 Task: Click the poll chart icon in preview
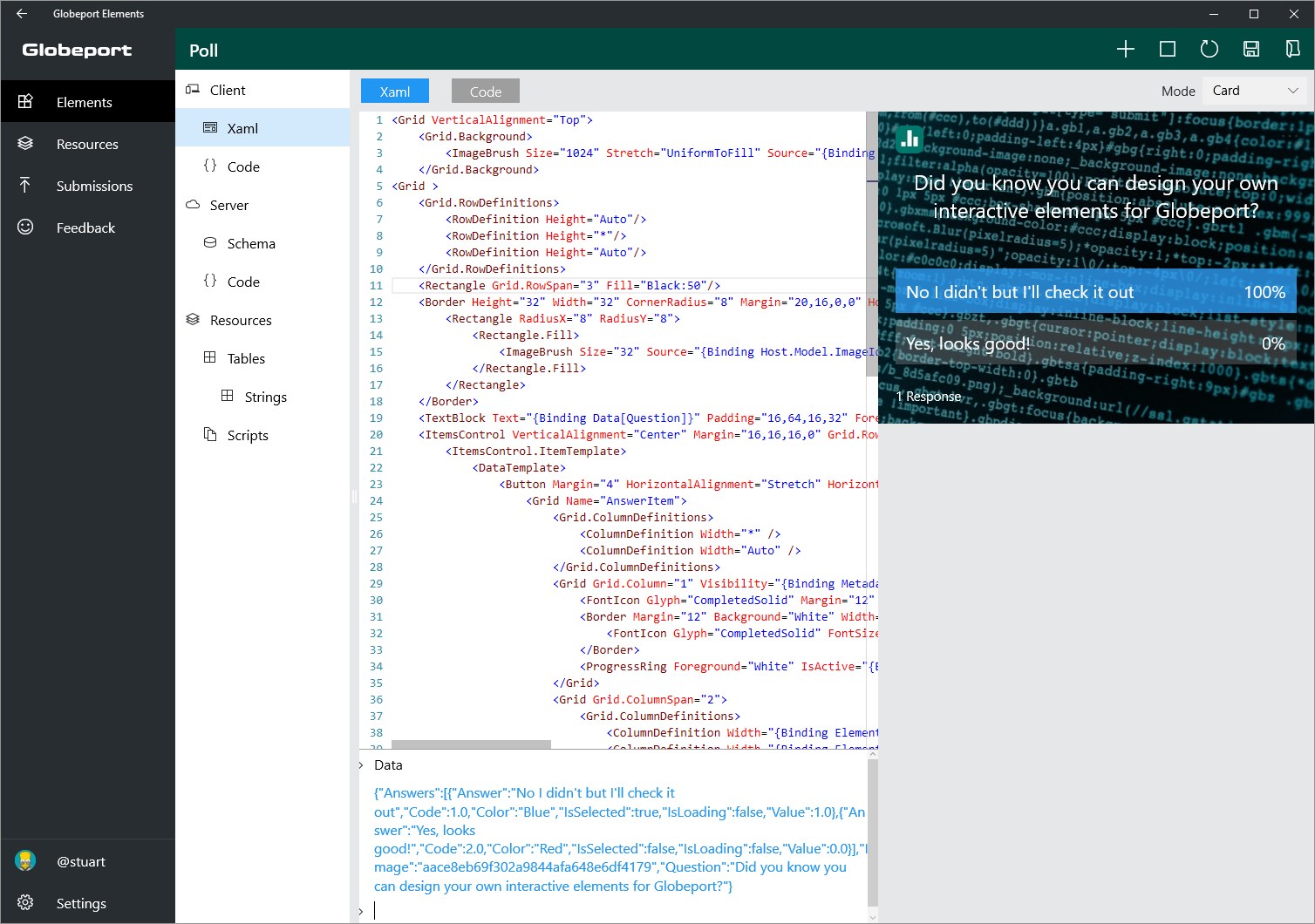910,139
